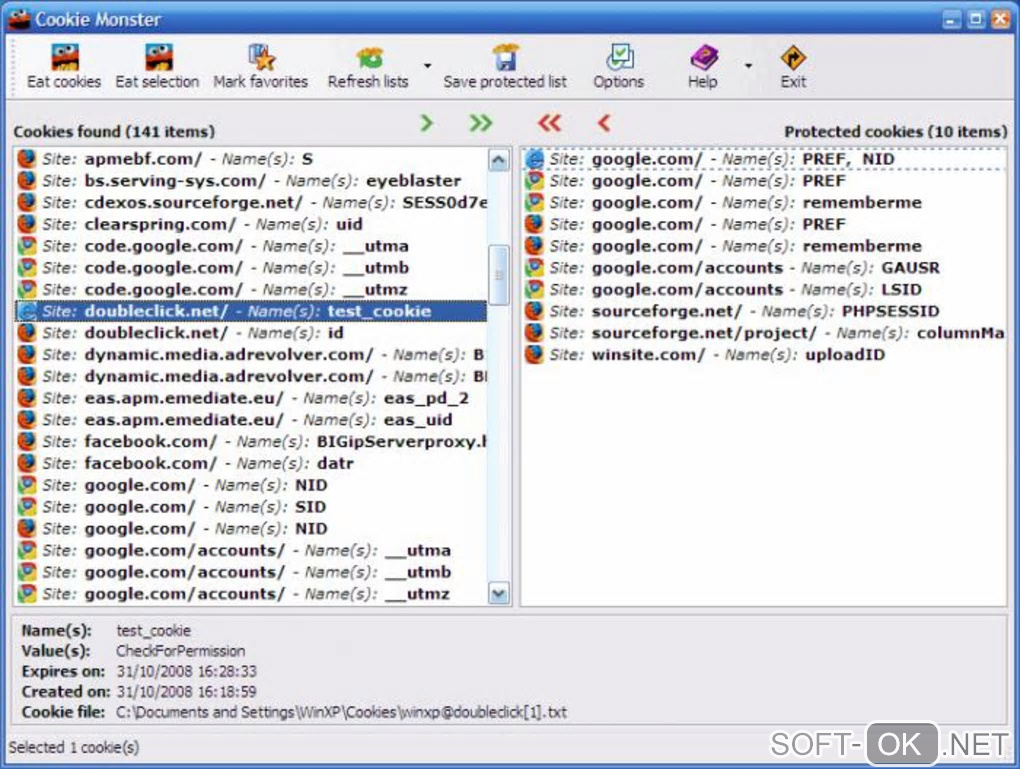Click the Firefox icon beside apmebf.com/
This screenshot has width=1020, height=769.
tap(27, 159)
